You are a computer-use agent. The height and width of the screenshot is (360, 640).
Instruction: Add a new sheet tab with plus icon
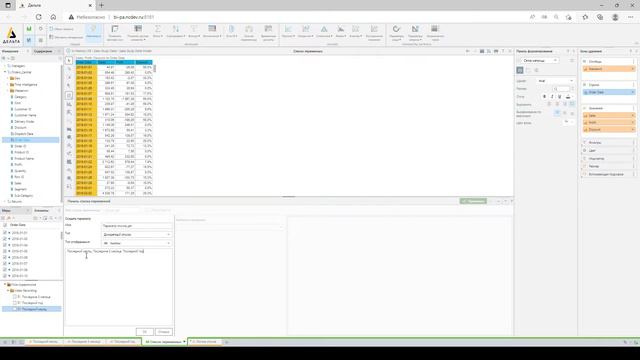point(227,342)
